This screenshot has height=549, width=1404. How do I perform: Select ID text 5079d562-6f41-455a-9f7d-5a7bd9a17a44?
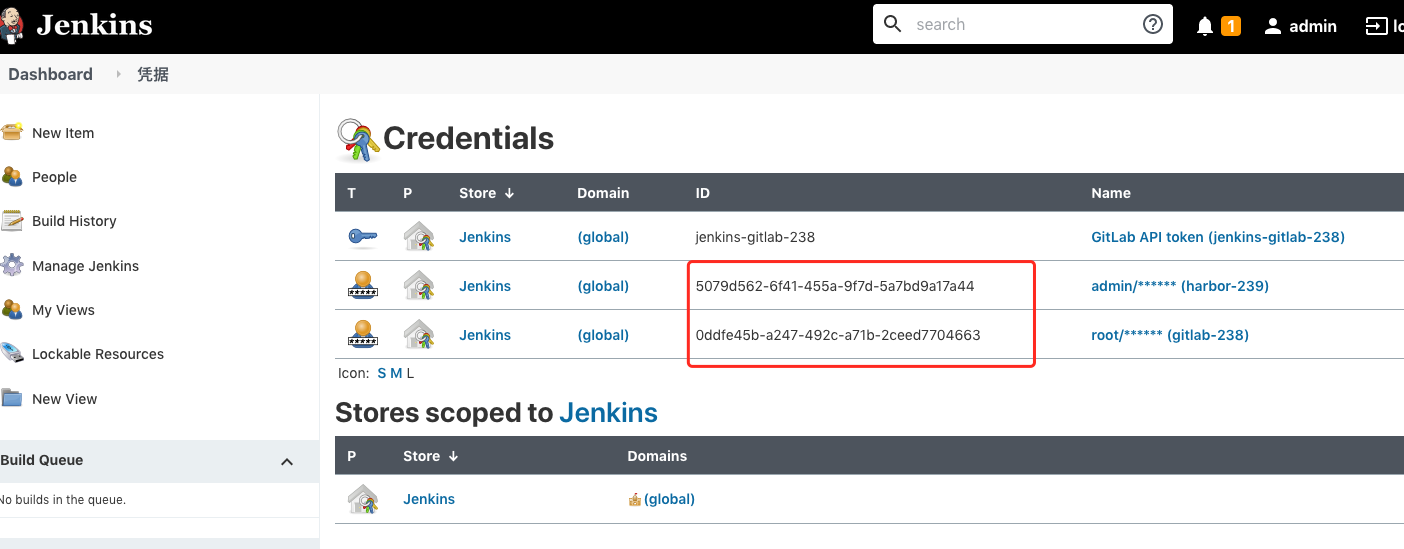(x=835, y=286)
